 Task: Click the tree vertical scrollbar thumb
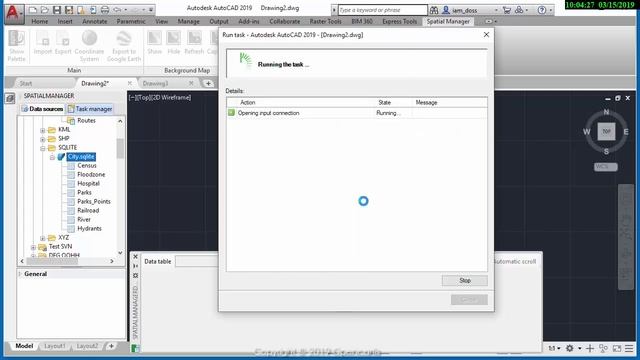(120, 148)
